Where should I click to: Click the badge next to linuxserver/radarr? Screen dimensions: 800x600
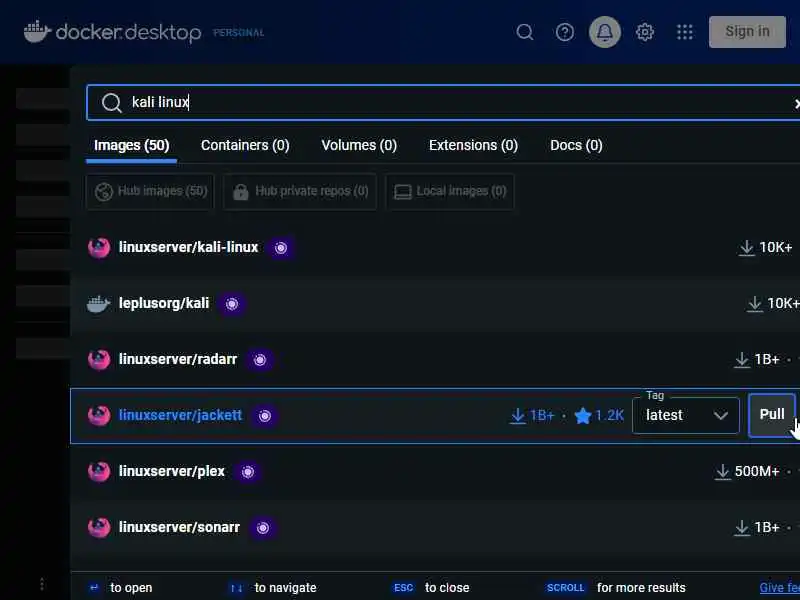click(260, 360)
